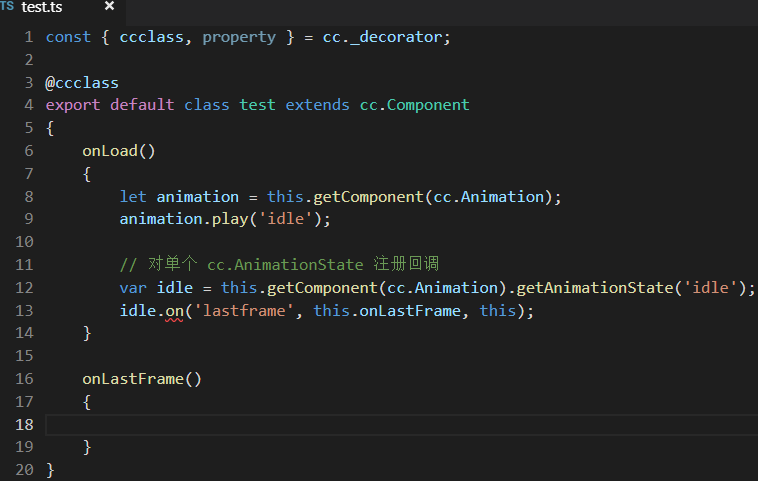758x481 pixels.
Task: Click the 'export' keyword on line 4
Action: [73, 105]
